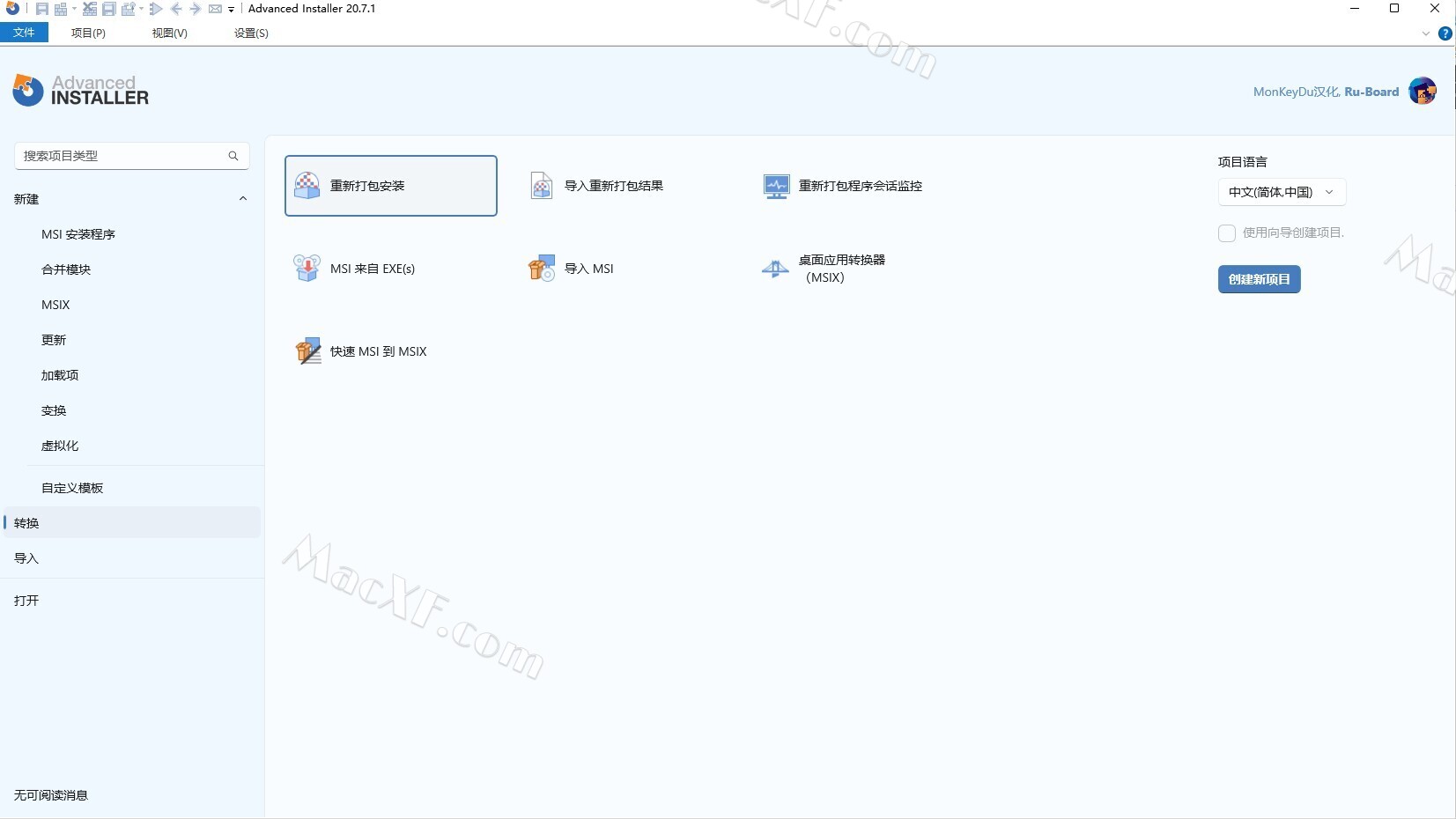This screenshot has width=1456, height=819.
Task: Open the 项目语言 dropdown 中文(简体,中国)
Action: 1282,192
